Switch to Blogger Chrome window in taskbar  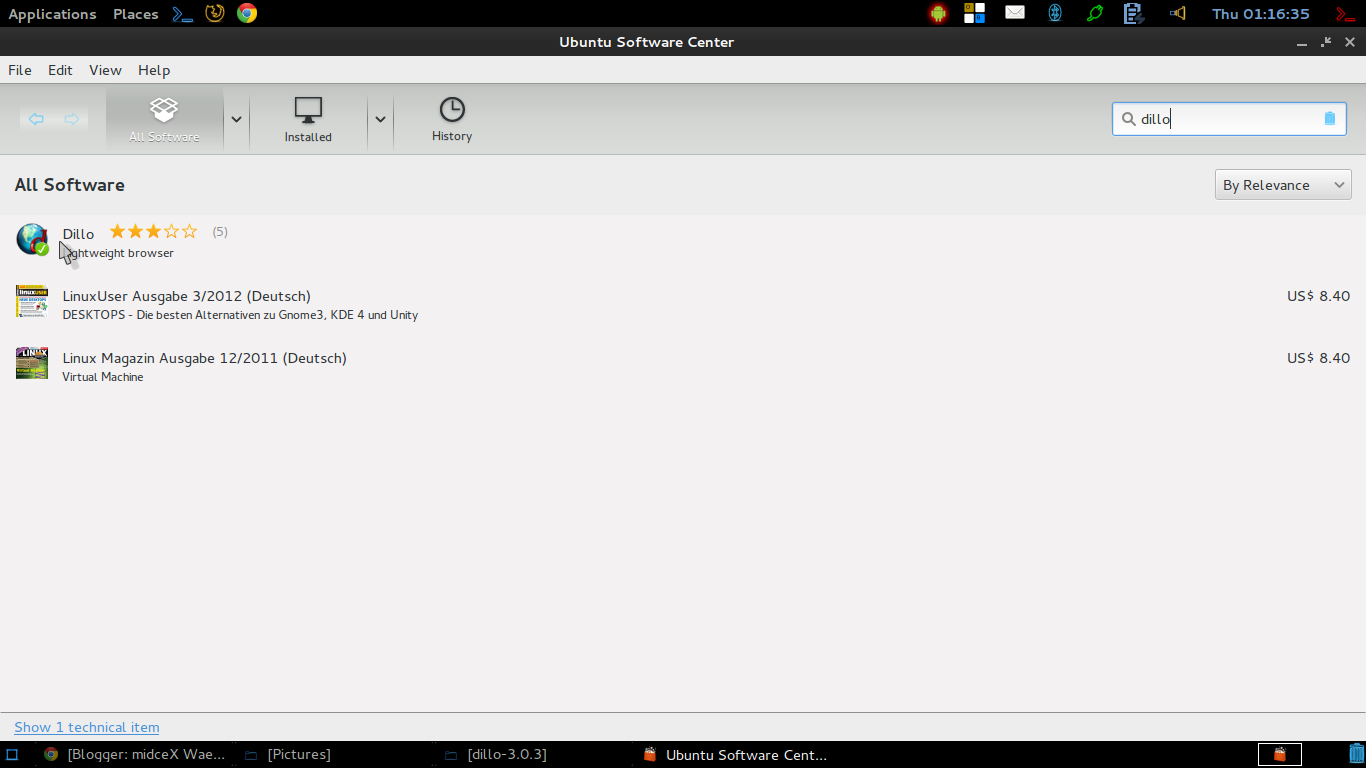coord(134,755)
